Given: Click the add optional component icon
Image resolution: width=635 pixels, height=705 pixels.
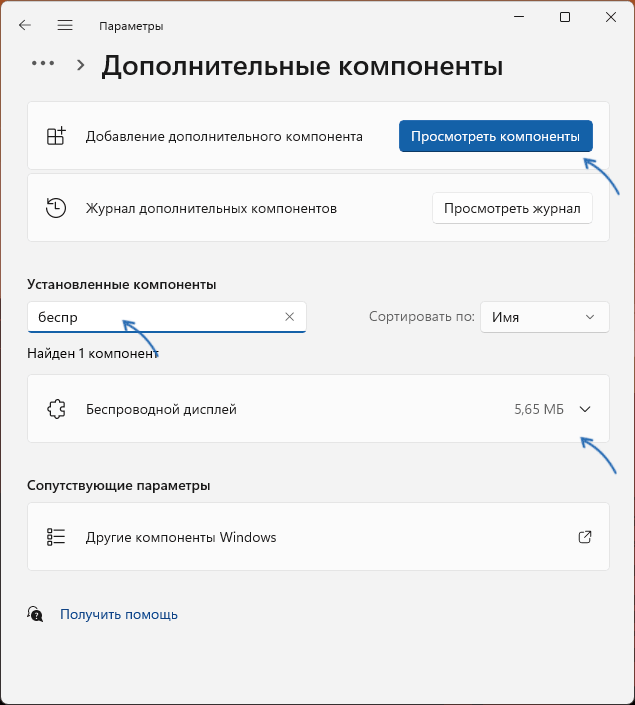Looking at the screenshot, I should tap(56, 136).
